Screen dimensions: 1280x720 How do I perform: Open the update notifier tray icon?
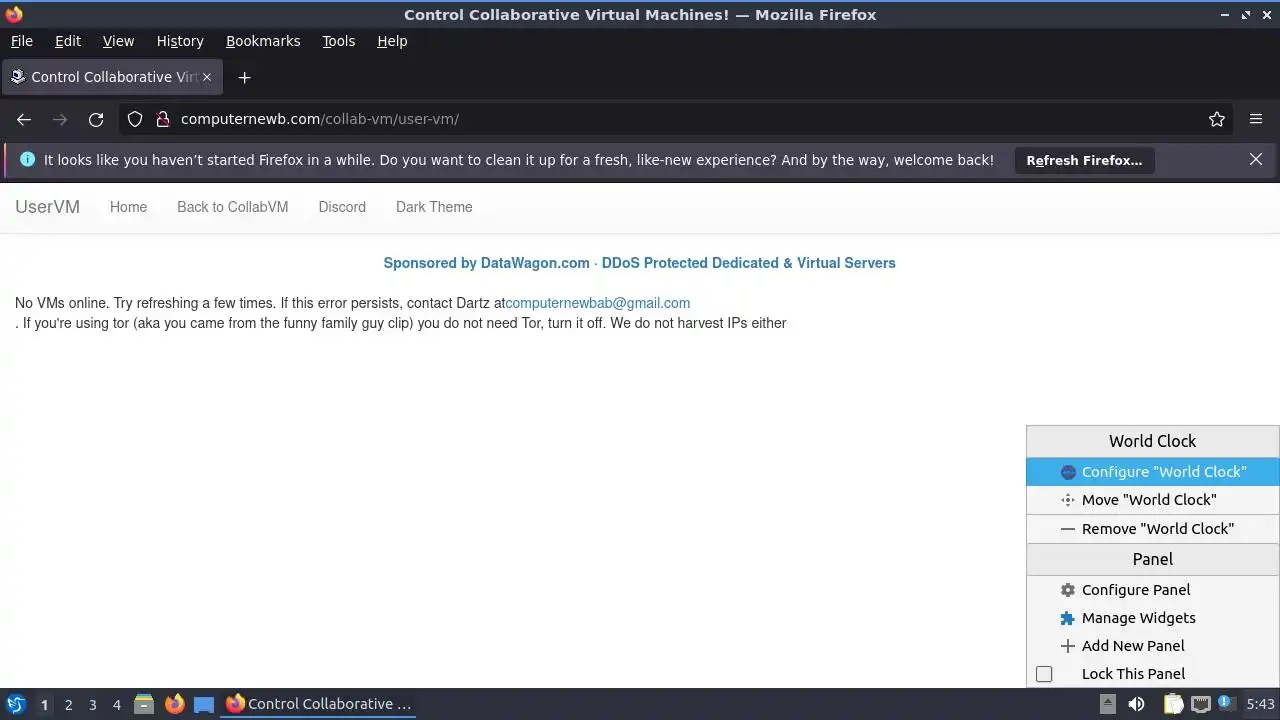(x=1227, y=703)
